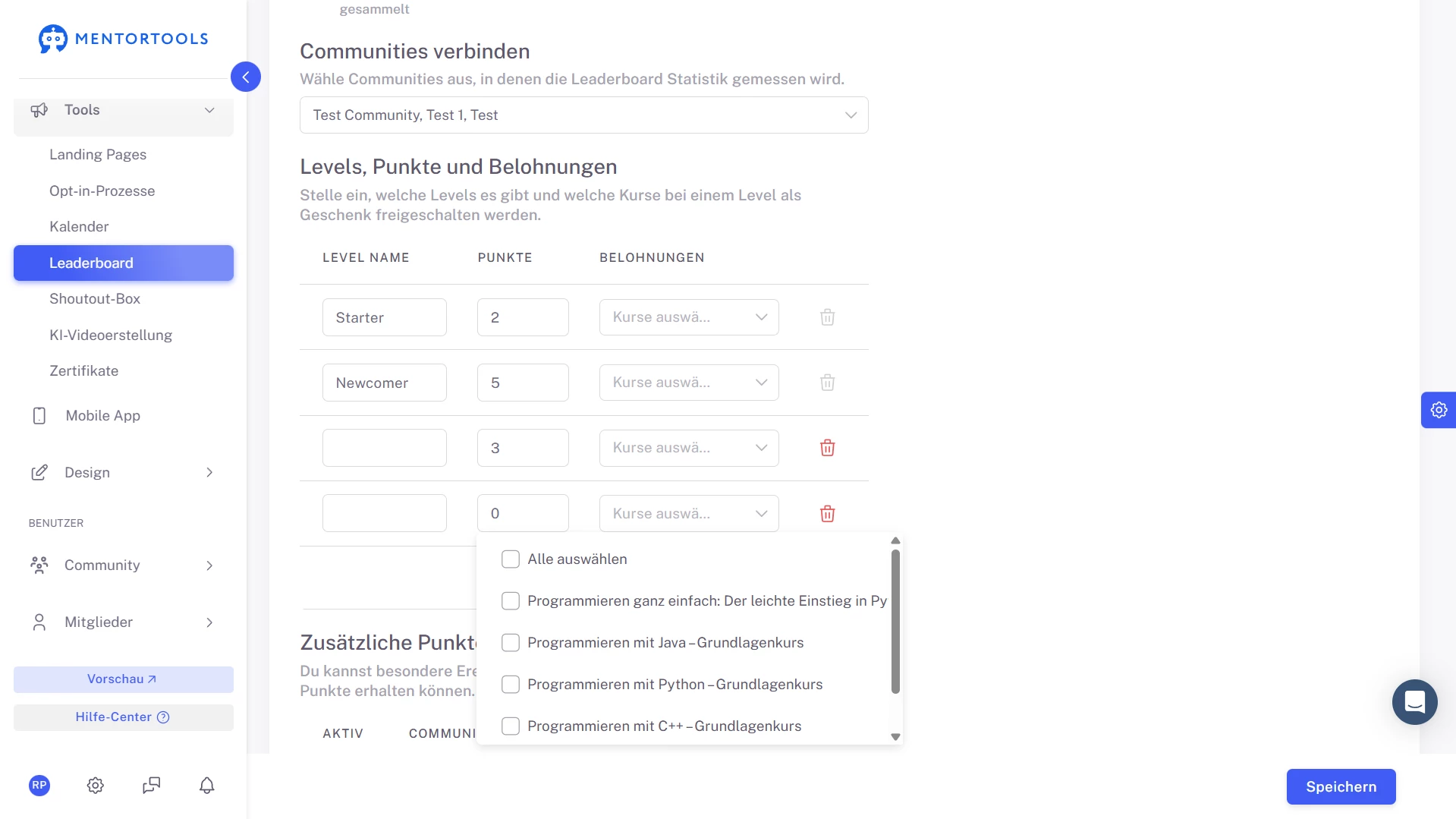
Task: Click the course list dropdown scrollbar
Action: [x=895, y=622]
